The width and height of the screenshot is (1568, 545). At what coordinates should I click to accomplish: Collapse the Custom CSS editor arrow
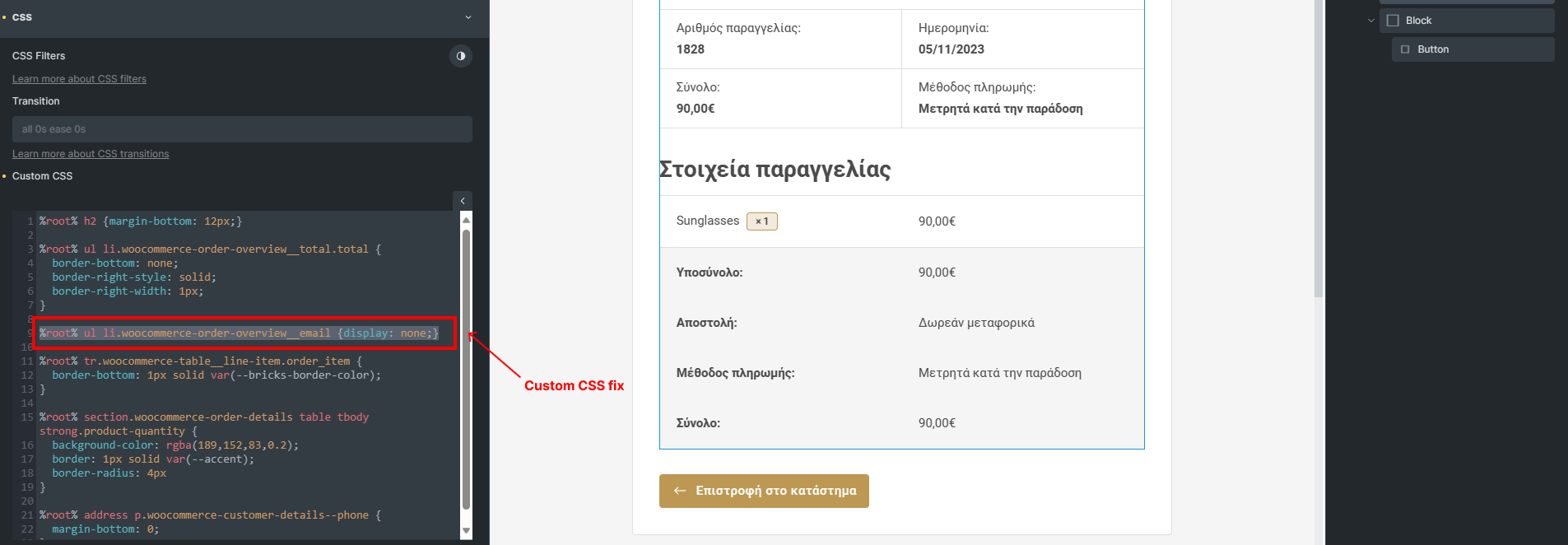(x=463, y=201)
